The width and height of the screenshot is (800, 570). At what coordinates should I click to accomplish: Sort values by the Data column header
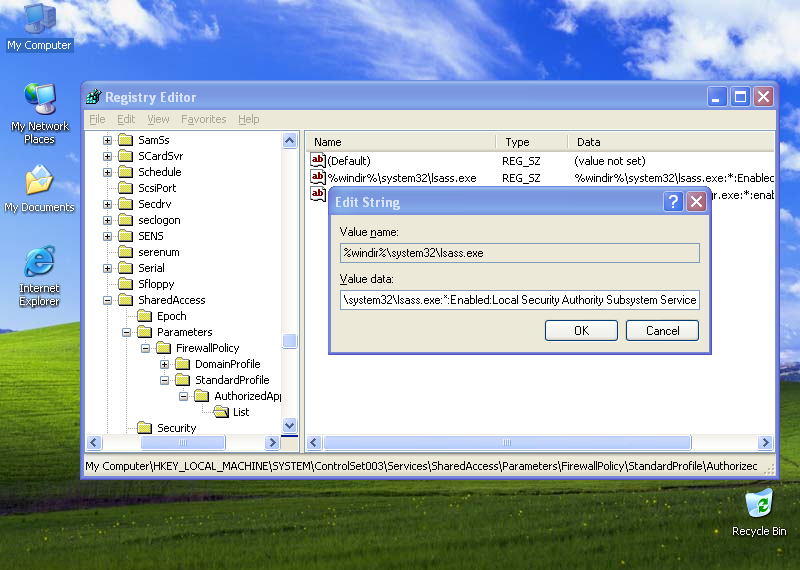pyautogui.click(x=671, y=142)
